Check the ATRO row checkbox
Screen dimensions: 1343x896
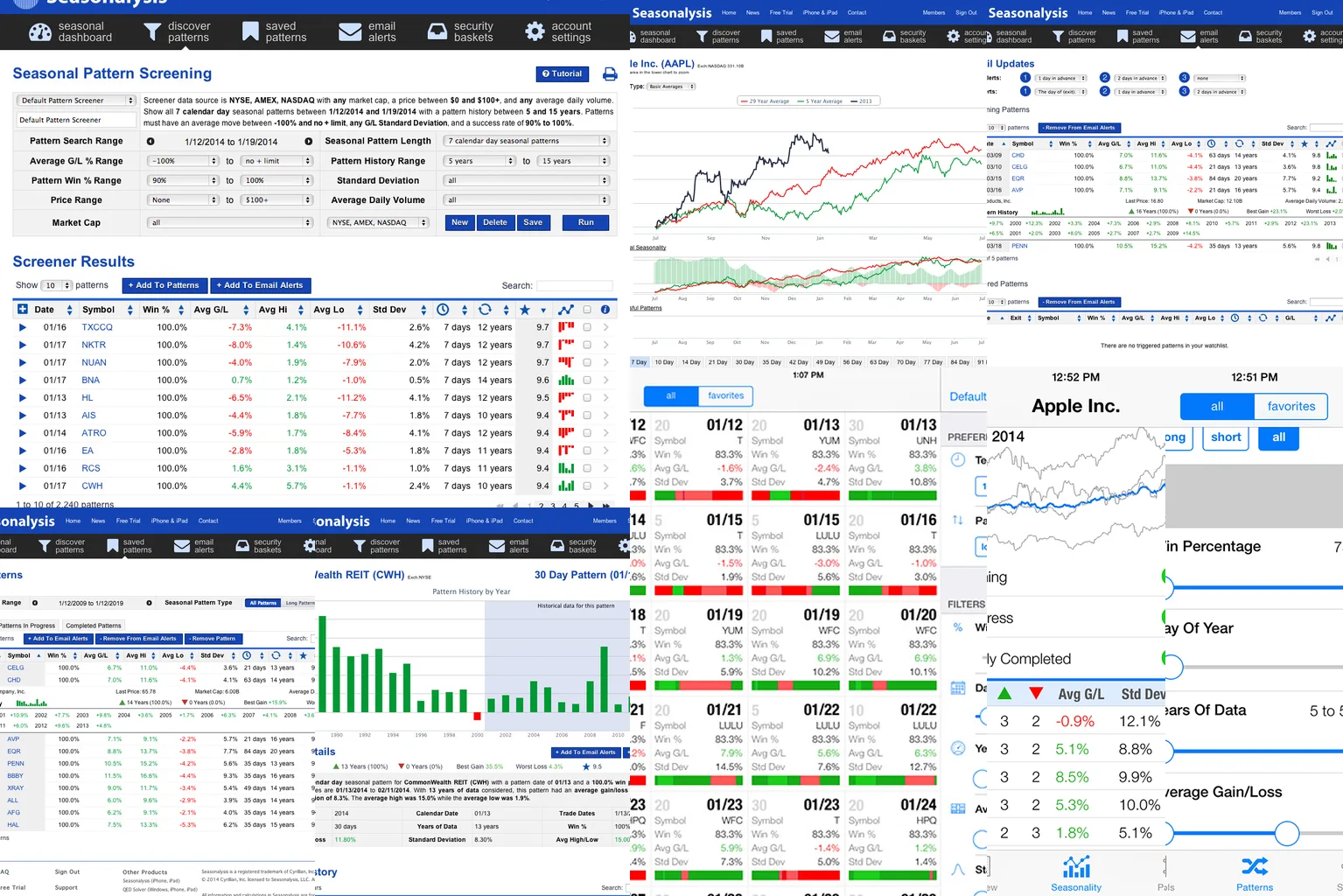click(587, 433)
